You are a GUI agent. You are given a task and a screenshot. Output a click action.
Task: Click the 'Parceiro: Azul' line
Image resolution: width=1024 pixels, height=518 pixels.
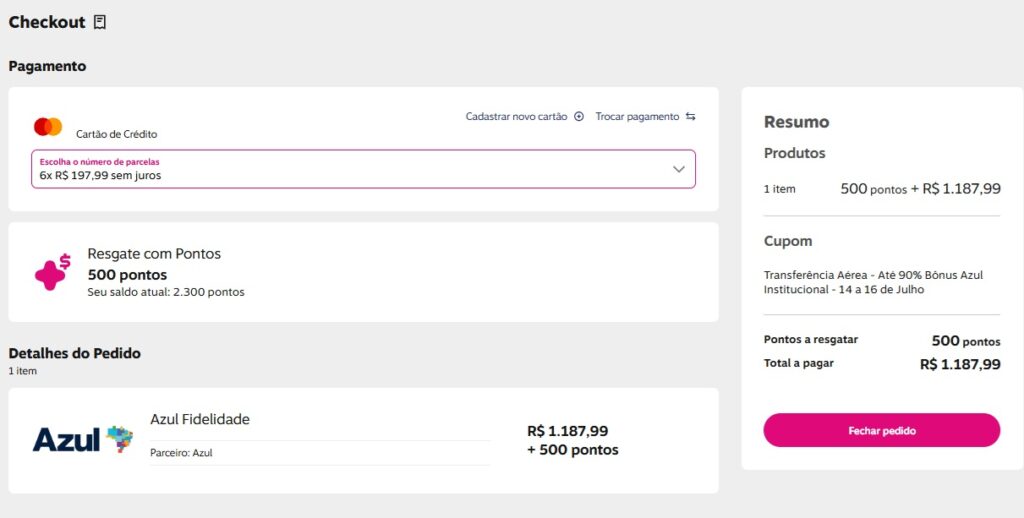181,453
